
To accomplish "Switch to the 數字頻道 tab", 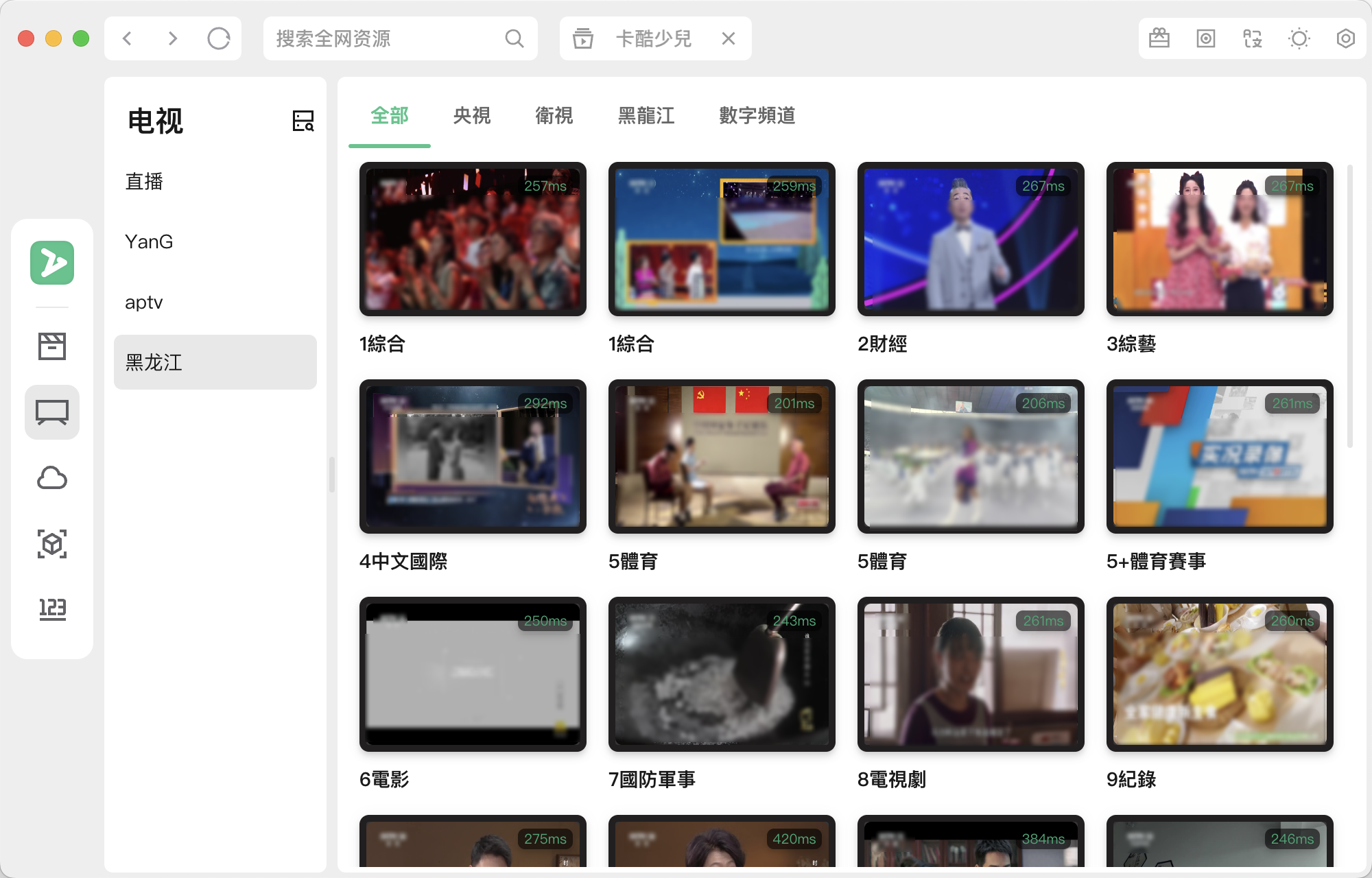I will pyautogui.click(x=757, y=115).
